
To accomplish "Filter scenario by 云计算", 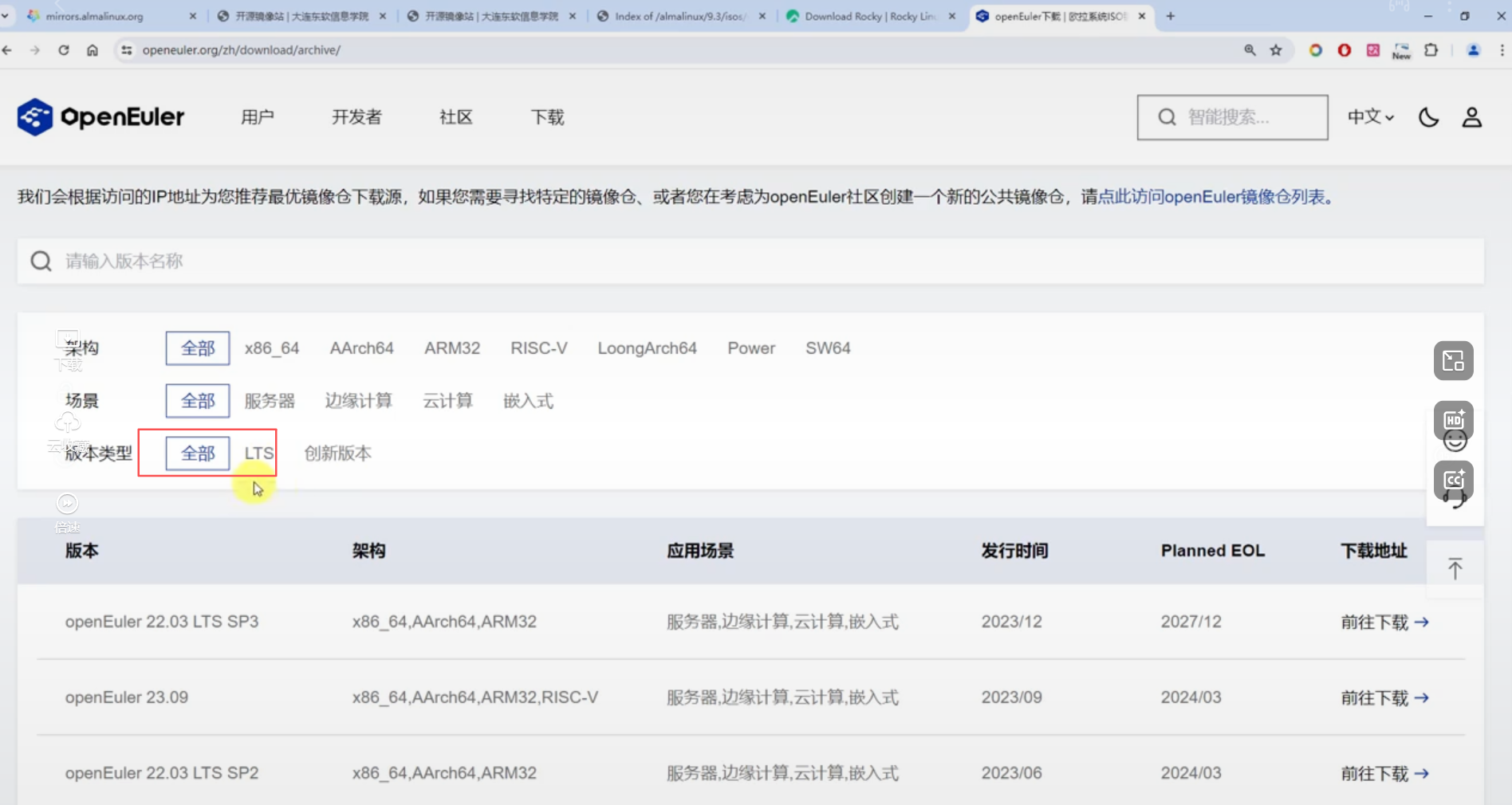I will pos(447,401).
